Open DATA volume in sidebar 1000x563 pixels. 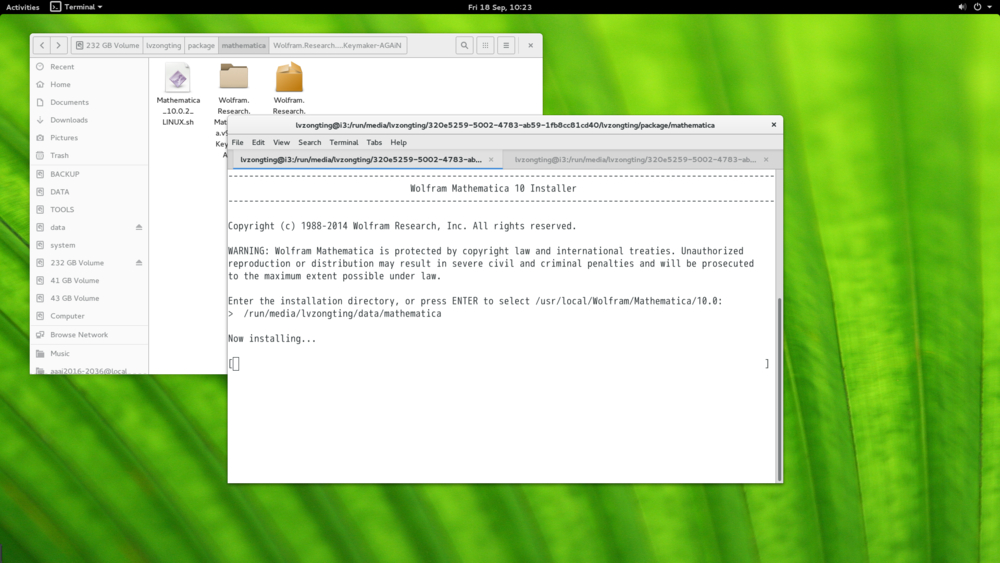click(89, 192)
